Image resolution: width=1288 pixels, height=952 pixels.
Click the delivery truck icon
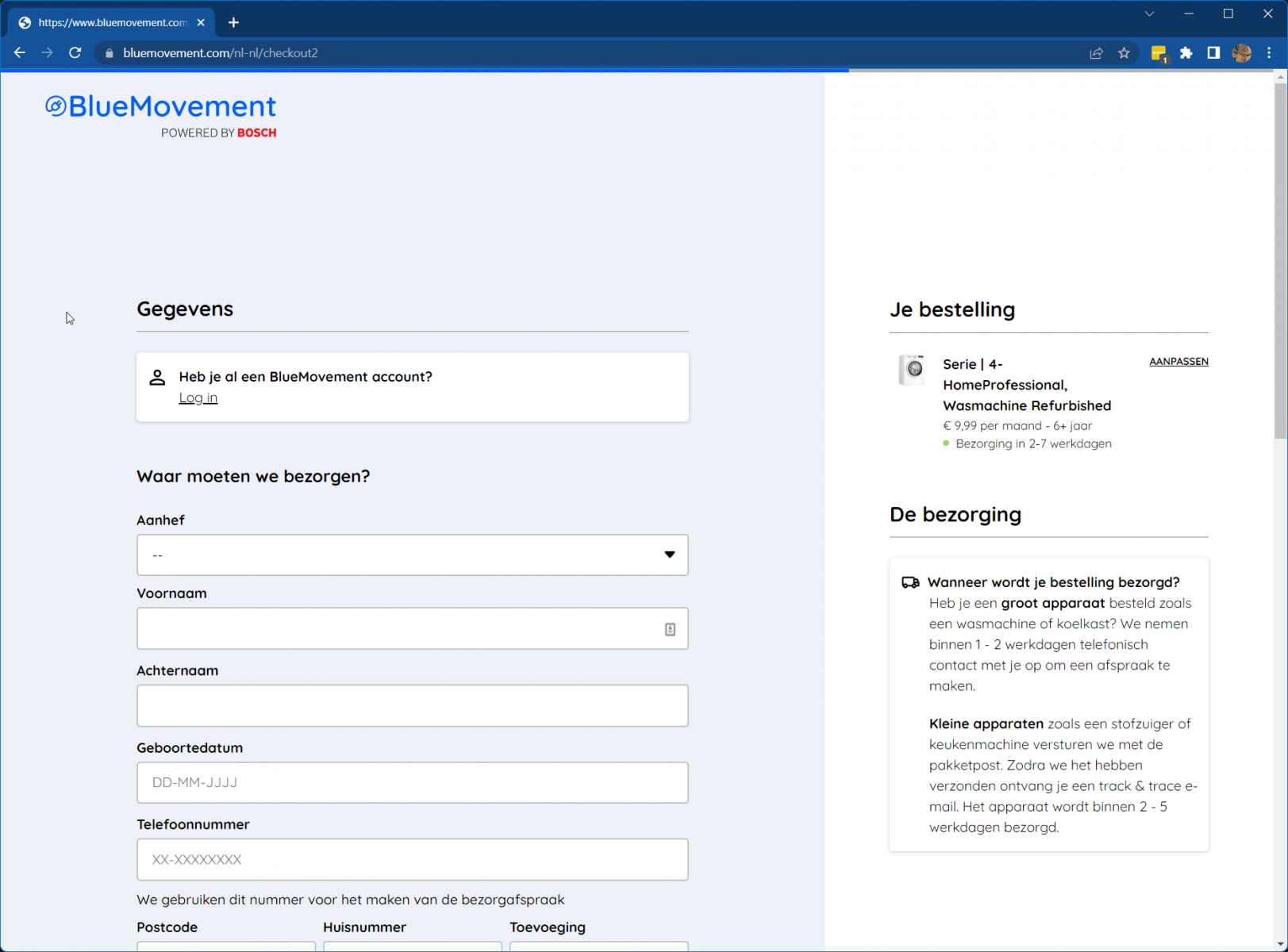(x=910, y=583)
